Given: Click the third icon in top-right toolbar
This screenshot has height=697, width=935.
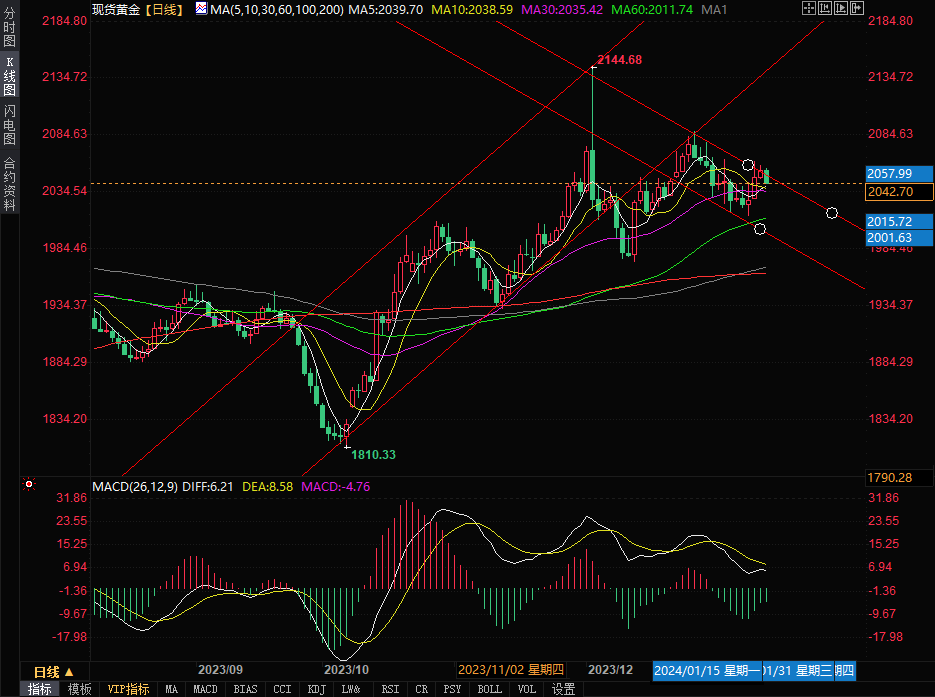Looking at the screenshot, I should (839, 8).
